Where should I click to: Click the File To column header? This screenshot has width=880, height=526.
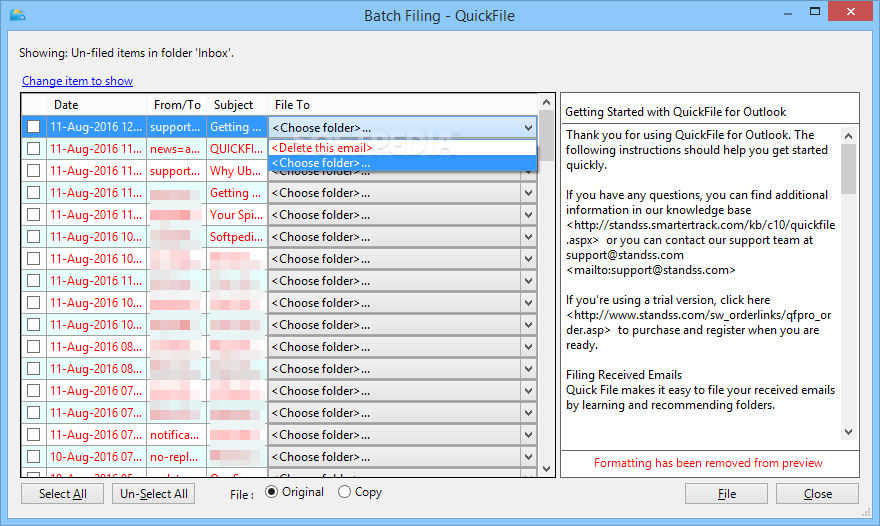[402, 105]
